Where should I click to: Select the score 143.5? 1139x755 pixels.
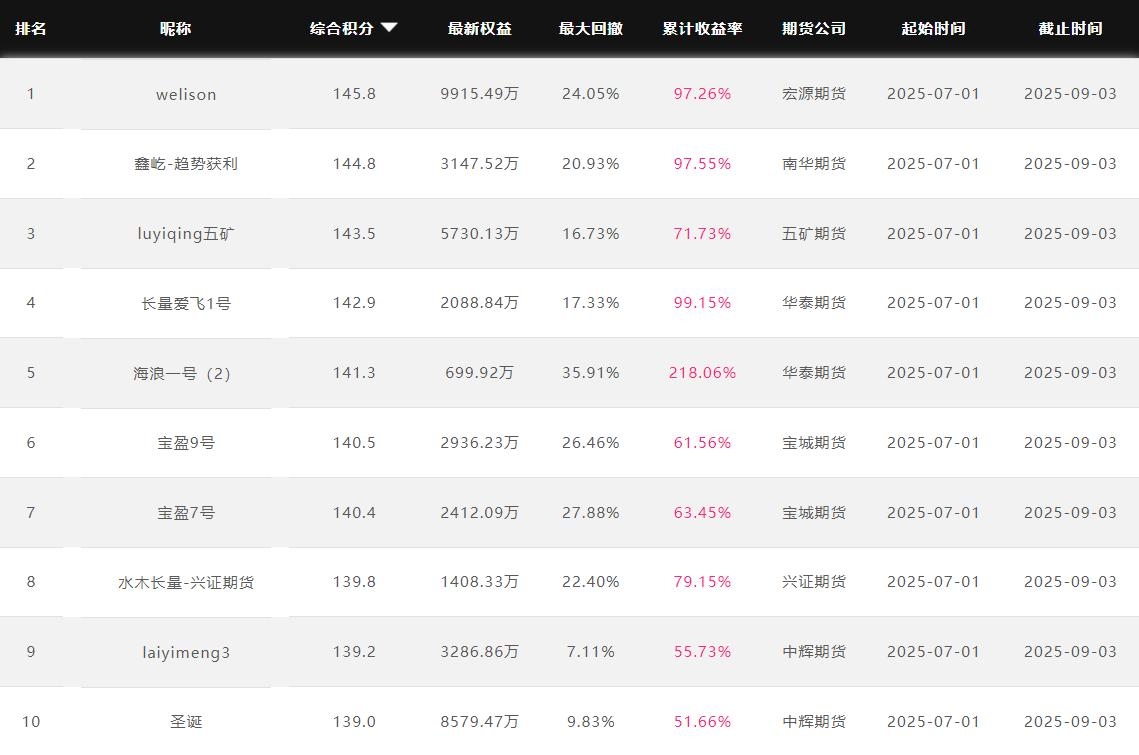click(x=354, y=233)
